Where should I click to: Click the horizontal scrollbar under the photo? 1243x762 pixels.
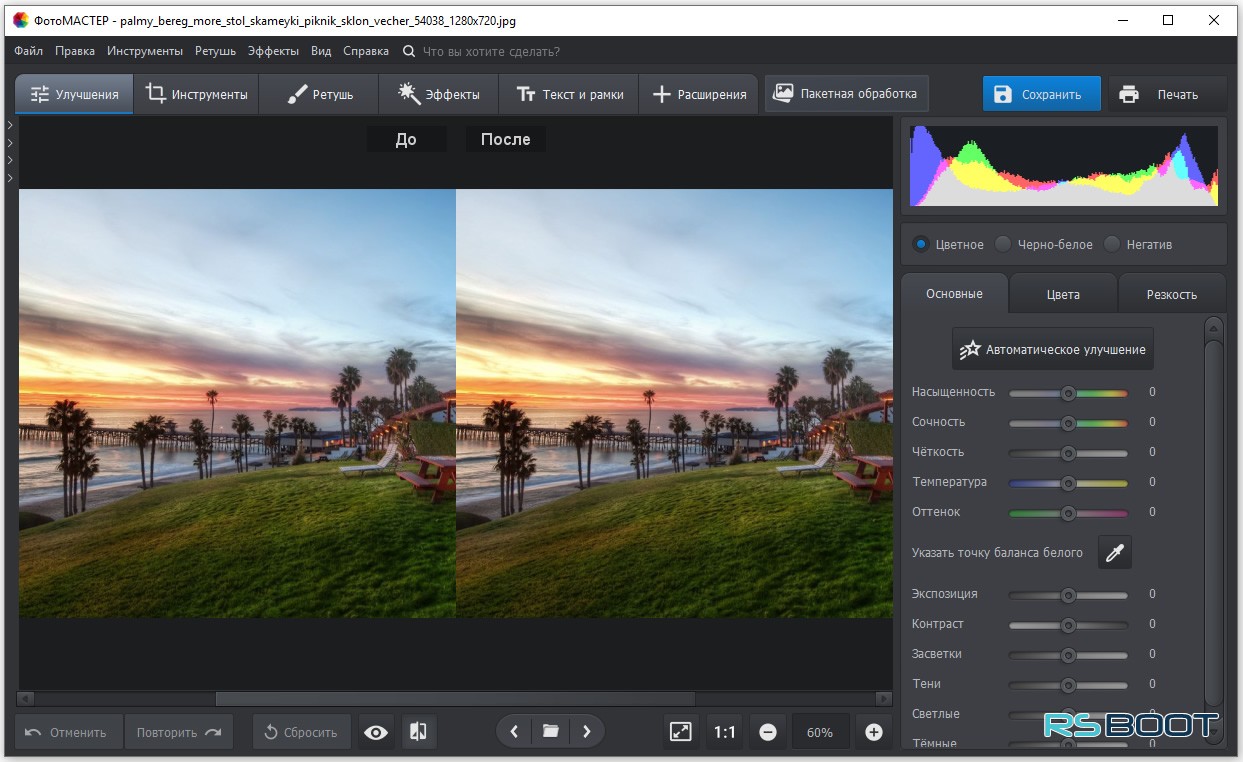coord(455,698)
